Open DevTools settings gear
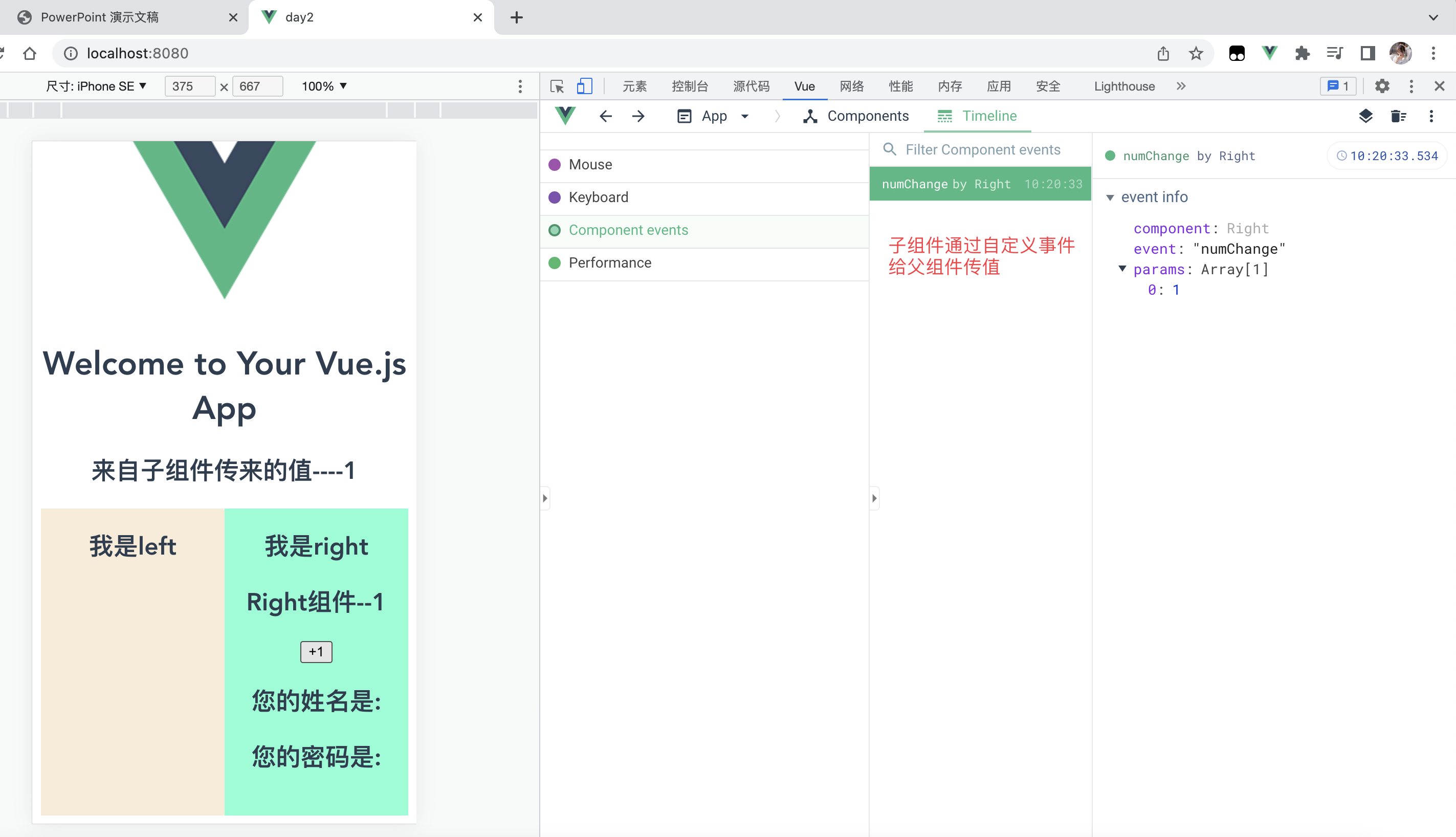1456x837 pixels. [x=1382, y=86]
